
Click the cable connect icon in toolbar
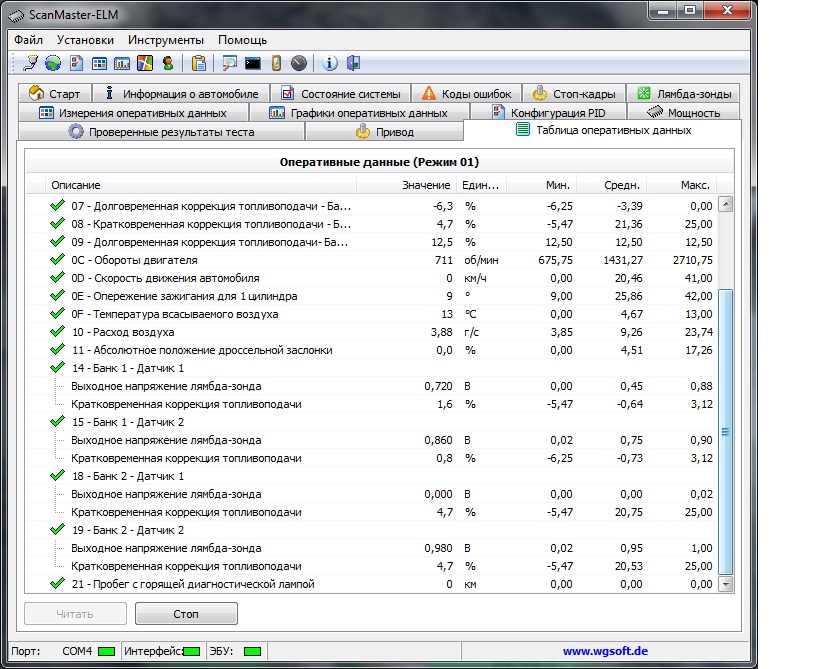click(x=30, y=63)
